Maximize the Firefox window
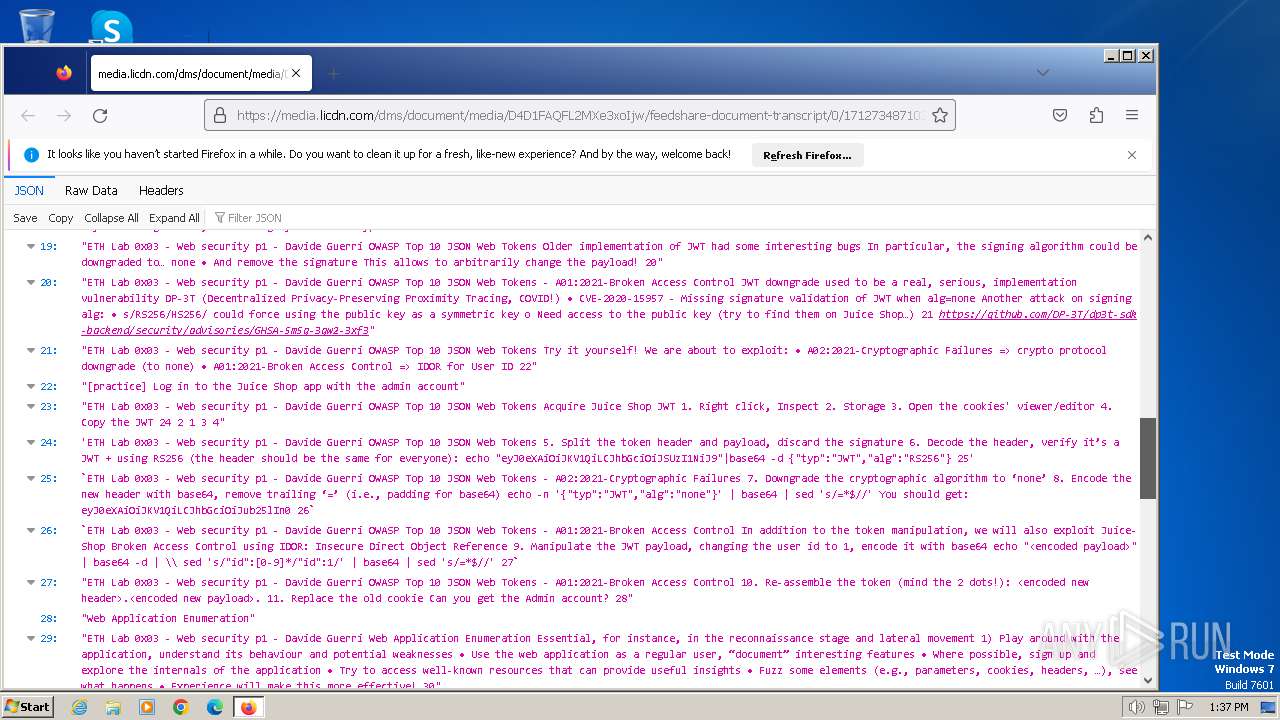 (1128, 56)
